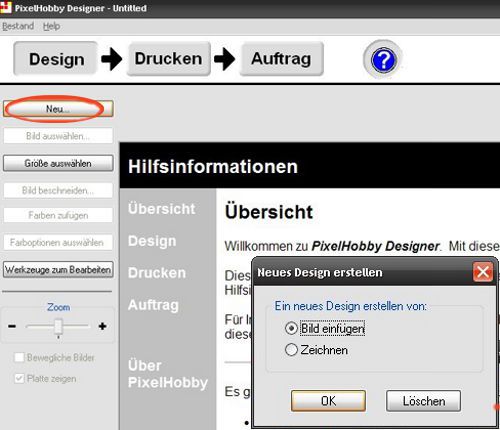
Task: Go to the Auftrag step button
Action: pos(282,59)
